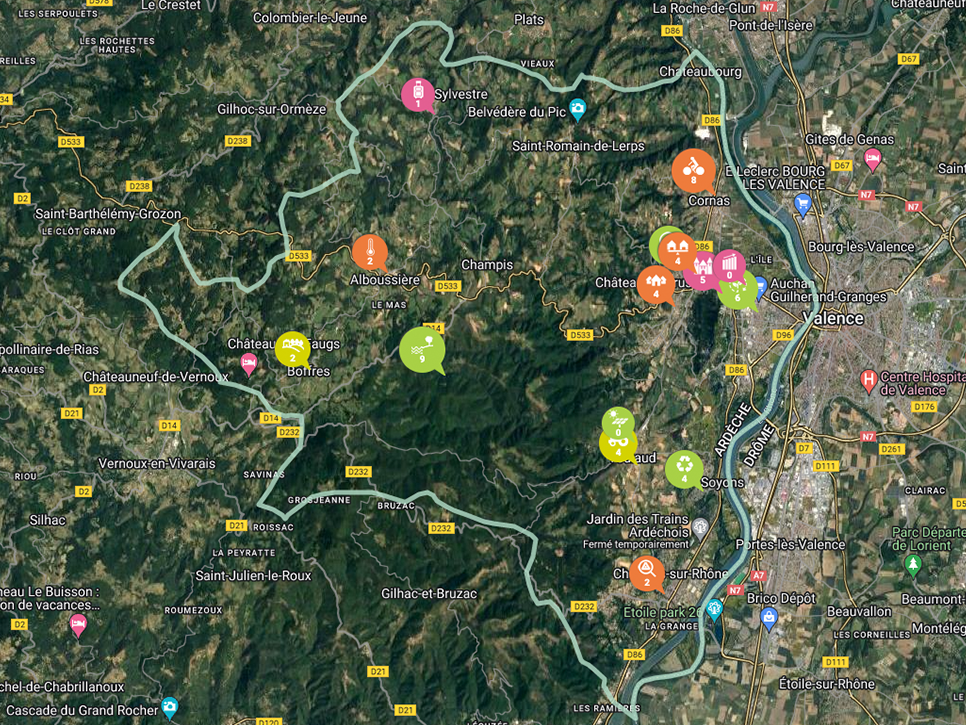Select the Centre Hospitalier de Valence pin
Screen dimensions: 966x725
point(868,381)
